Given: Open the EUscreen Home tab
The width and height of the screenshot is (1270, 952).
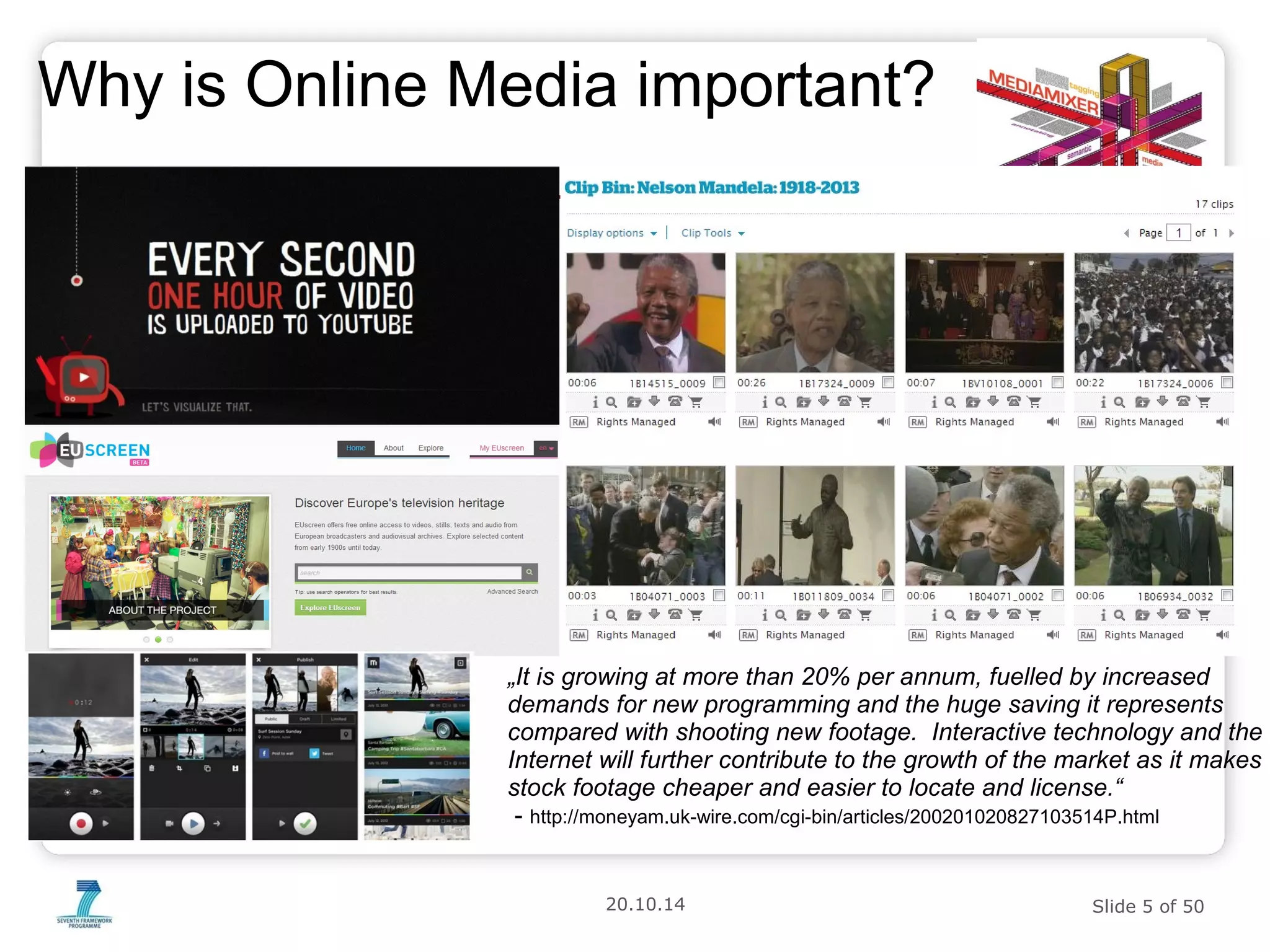Looking at the screenshot, I should [x=356, y=448].
